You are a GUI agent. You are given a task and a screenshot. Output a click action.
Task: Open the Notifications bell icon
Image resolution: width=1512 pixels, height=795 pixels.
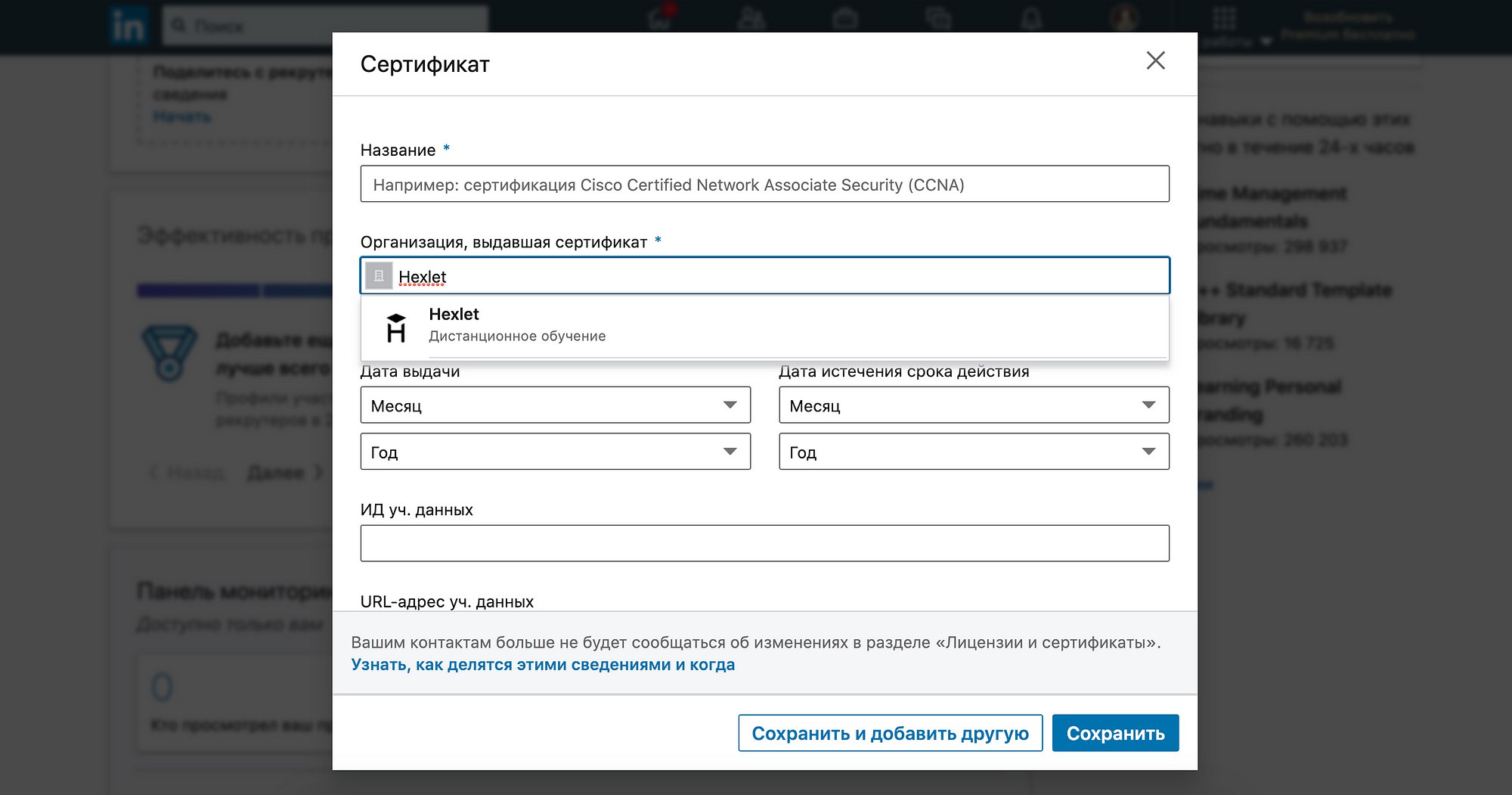(1031, 18)
